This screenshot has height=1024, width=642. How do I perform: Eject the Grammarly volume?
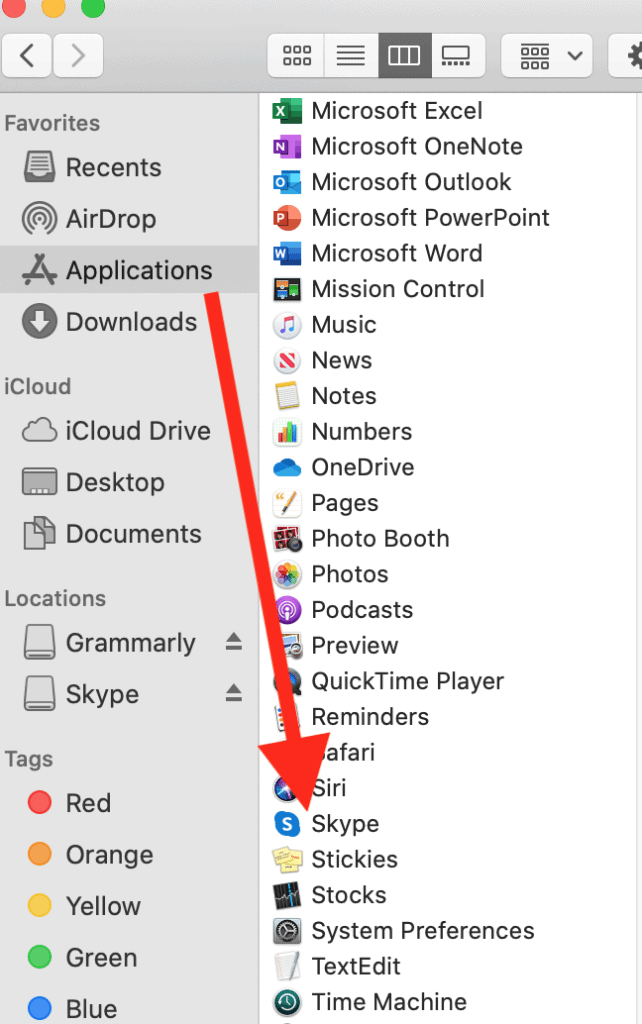(x=233, y=642)
